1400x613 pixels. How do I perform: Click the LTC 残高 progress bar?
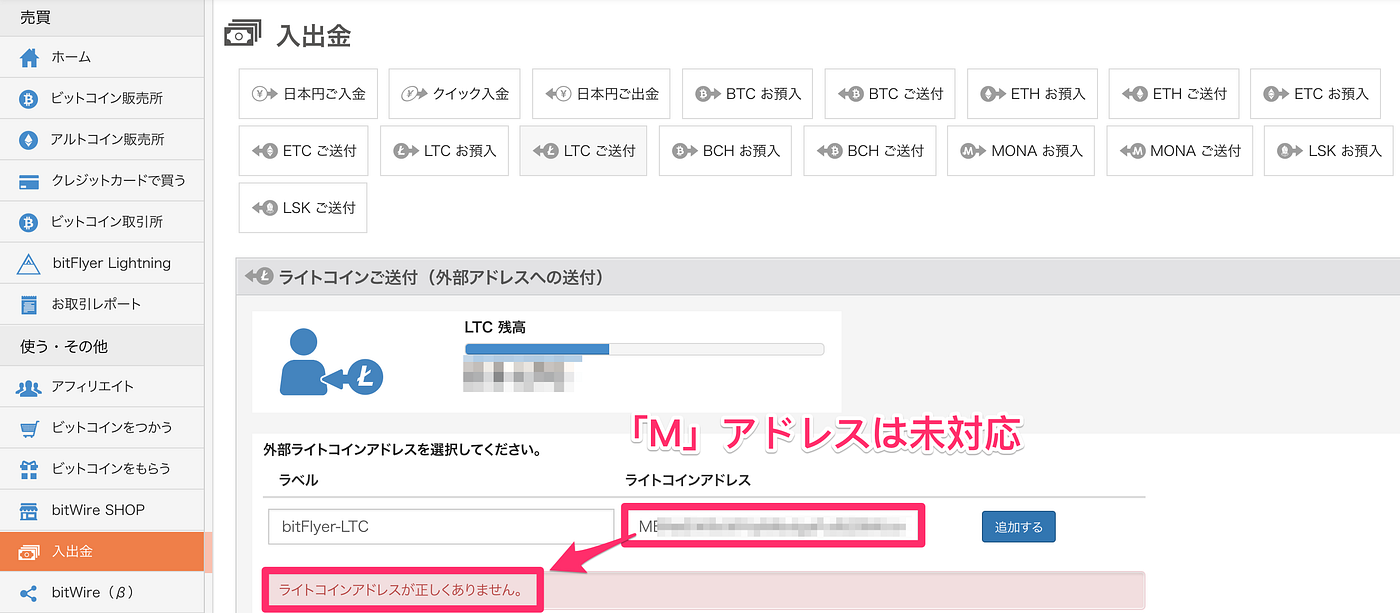(644, 349)
